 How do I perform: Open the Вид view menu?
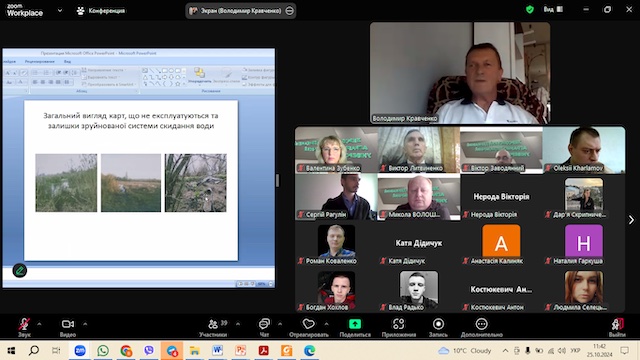(553, 9)
